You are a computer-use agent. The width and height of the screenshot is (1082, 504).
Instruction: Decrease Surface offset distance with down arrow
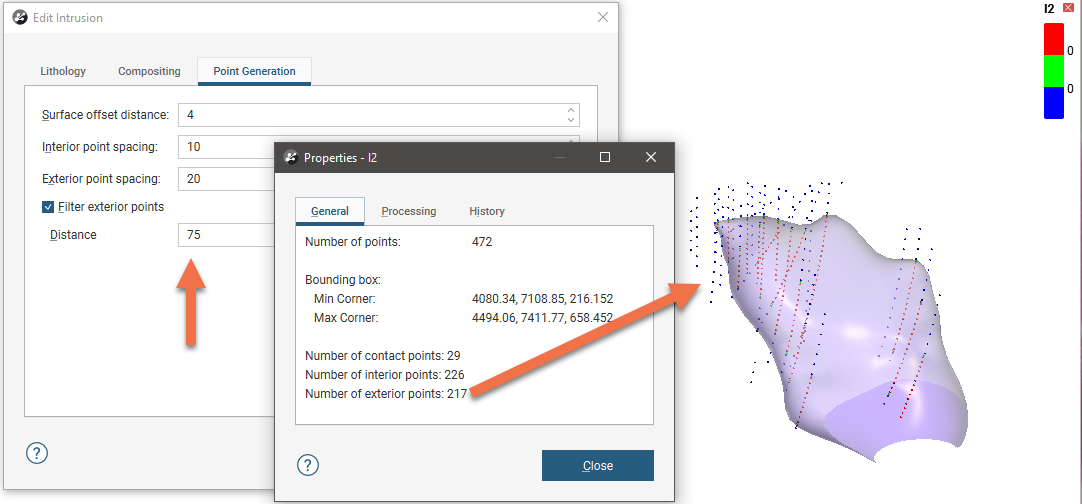click(570, 120)
